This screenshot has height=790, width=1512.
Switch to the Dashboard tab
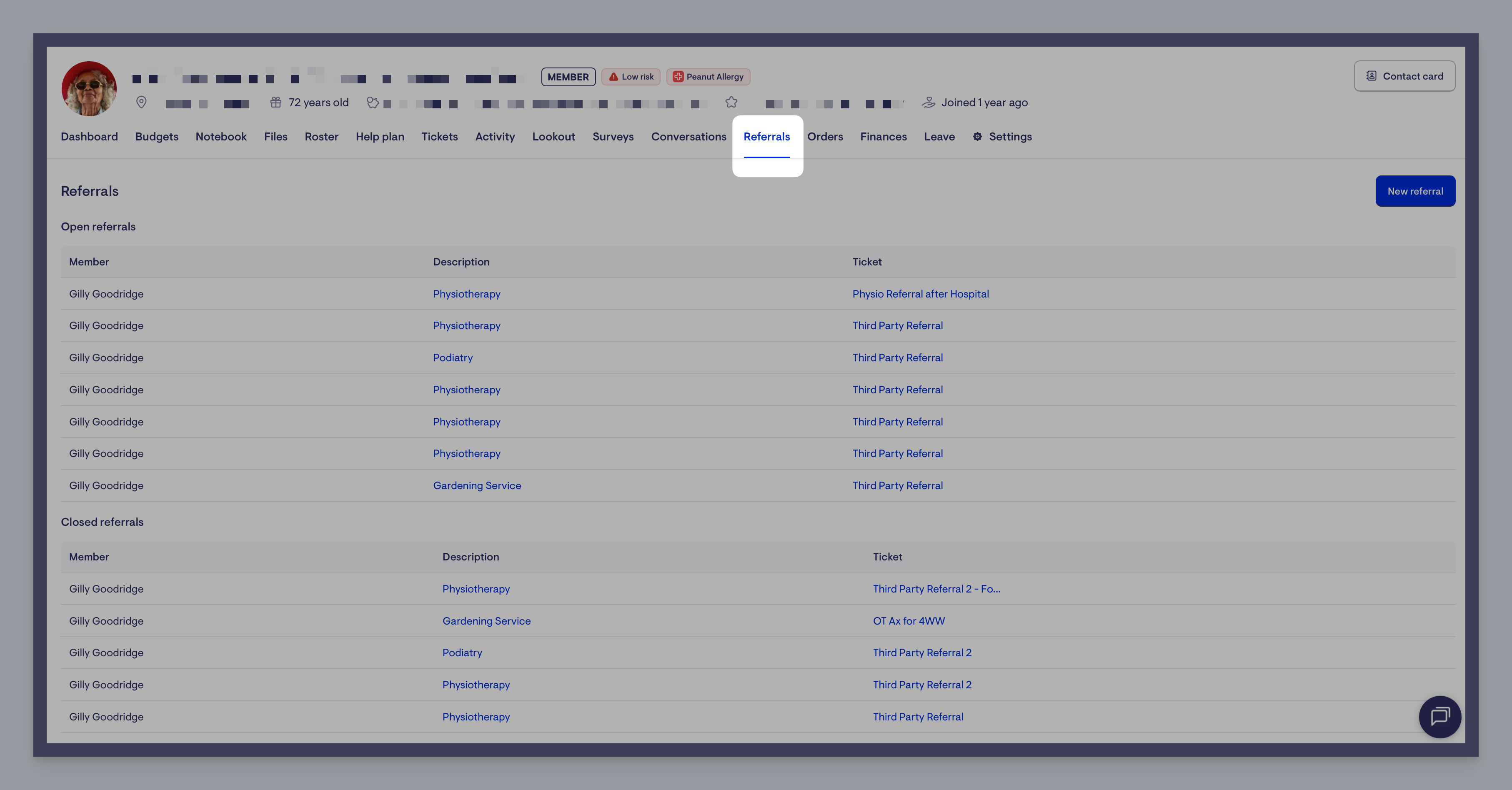[x=89, y=137]
